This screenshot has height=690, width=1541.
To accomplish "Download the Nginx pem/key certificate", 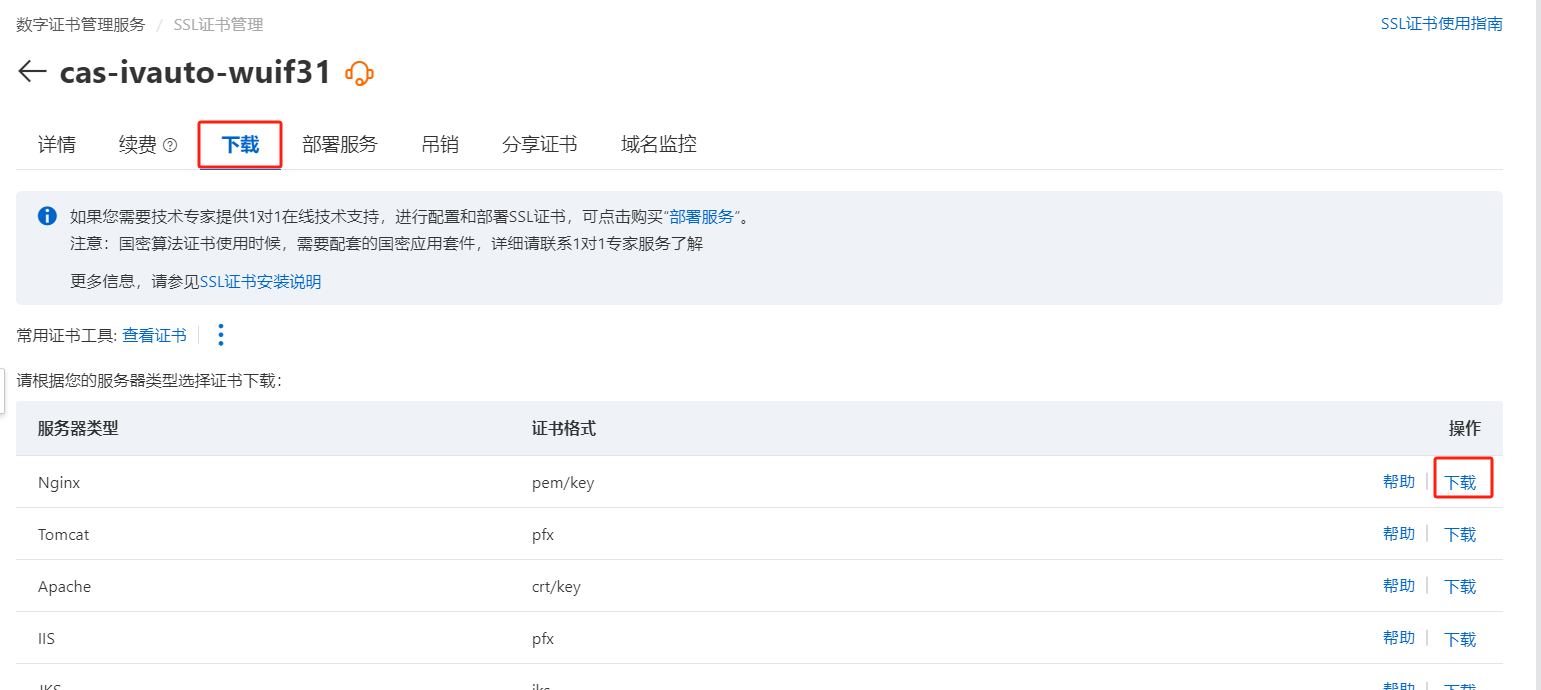I will coord(1460,482).
